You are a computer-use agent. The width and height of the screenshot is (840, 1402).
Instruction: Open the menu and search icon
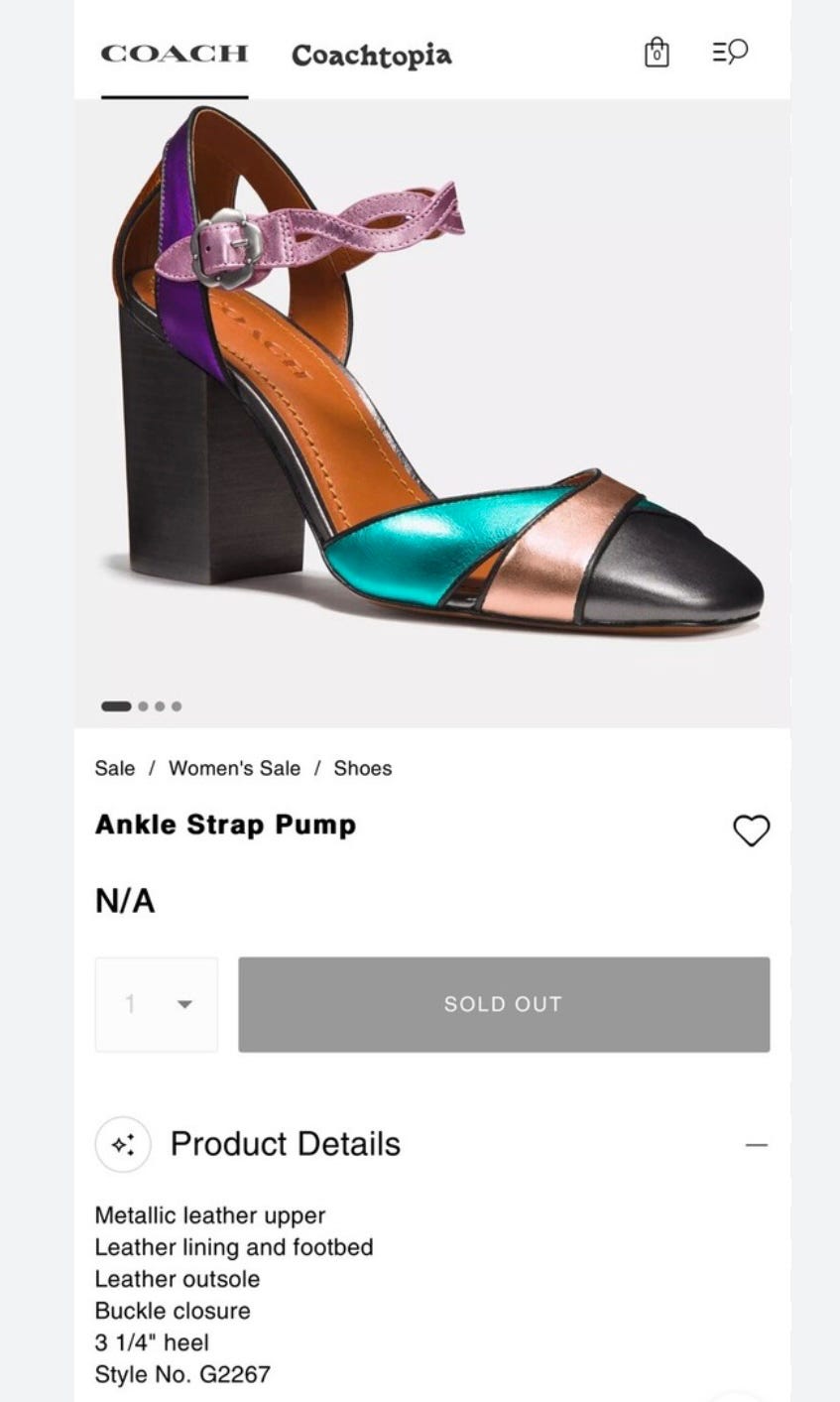point(730,52)
